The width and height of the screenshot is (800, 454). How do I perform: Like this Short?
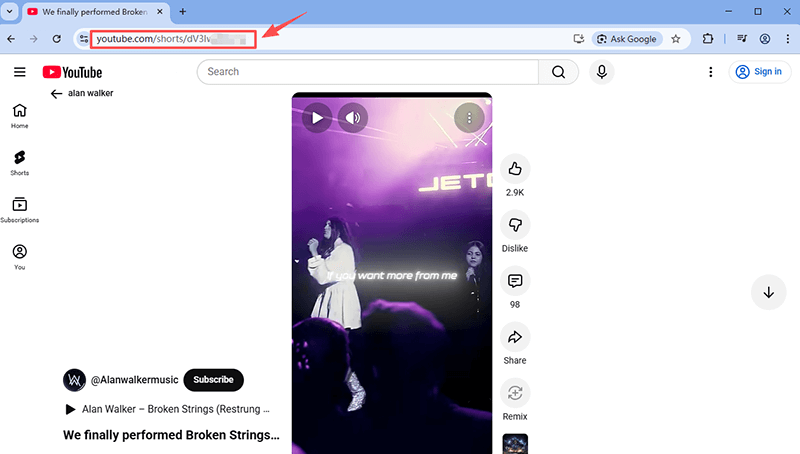[x=515, y=169]
